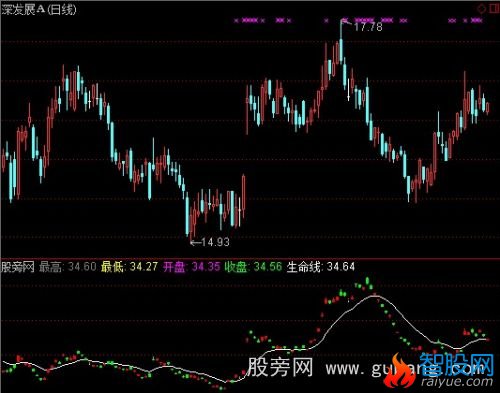Click the red diamond icon at top right
The width and height of the screenshot is (500, 393).
(x=482, y=8)
